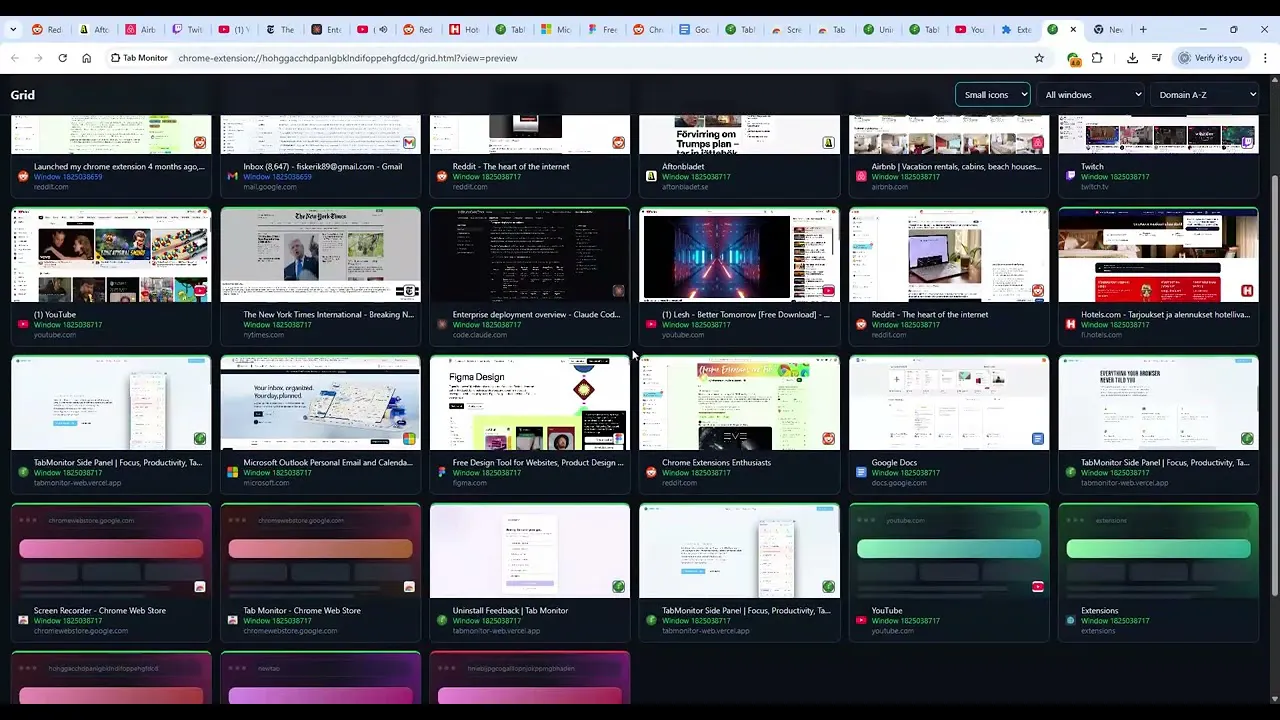Open the browser downloads icon
This screenshot has width=1280, height=720.
(x=1132, y=58)
